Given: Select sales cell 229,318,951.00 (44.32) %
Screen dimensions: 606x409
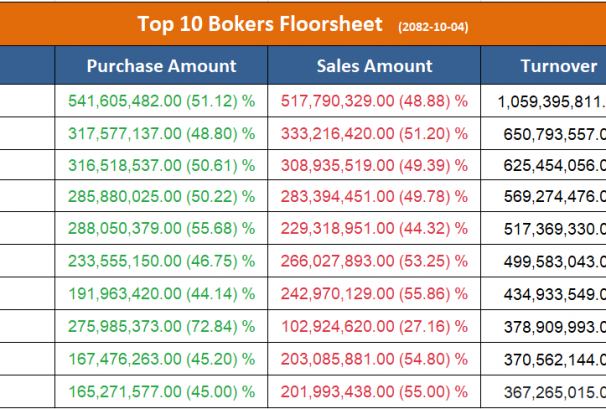Looking at the screenshot, I should pyautogui.click(x=374, y=228).
